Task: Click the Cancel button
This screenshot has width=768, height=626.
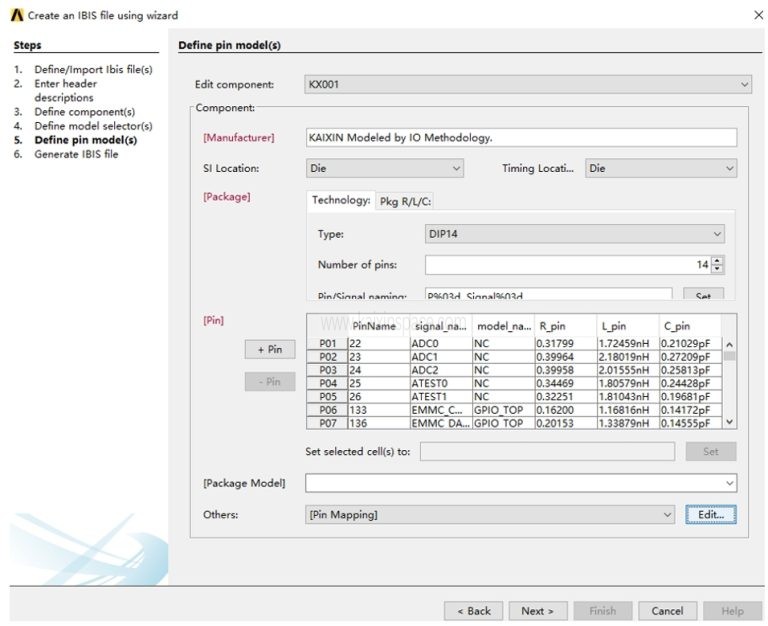Action: click(x=667, y=611)
